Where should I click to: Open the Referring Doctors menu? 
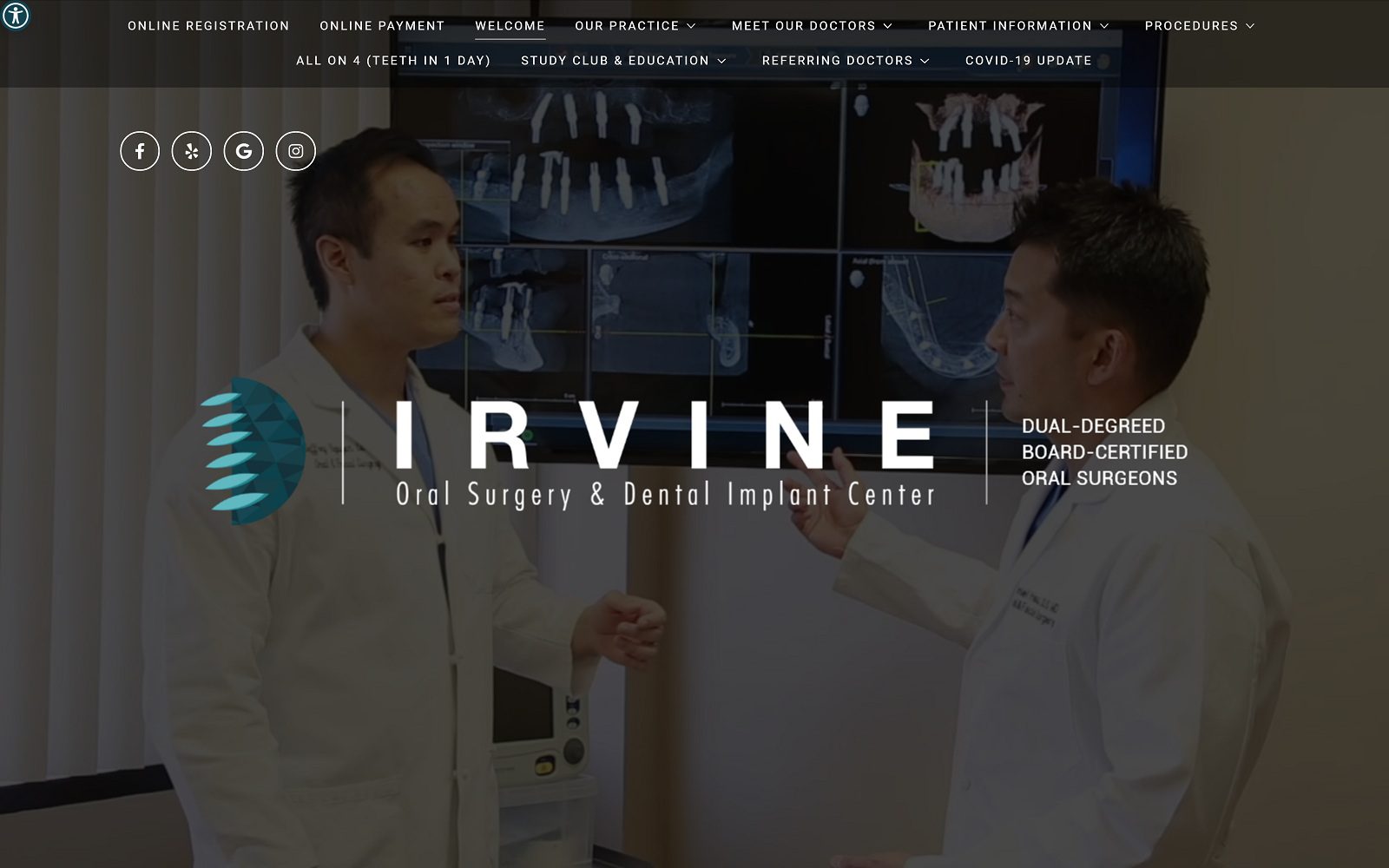coord(837,61)
